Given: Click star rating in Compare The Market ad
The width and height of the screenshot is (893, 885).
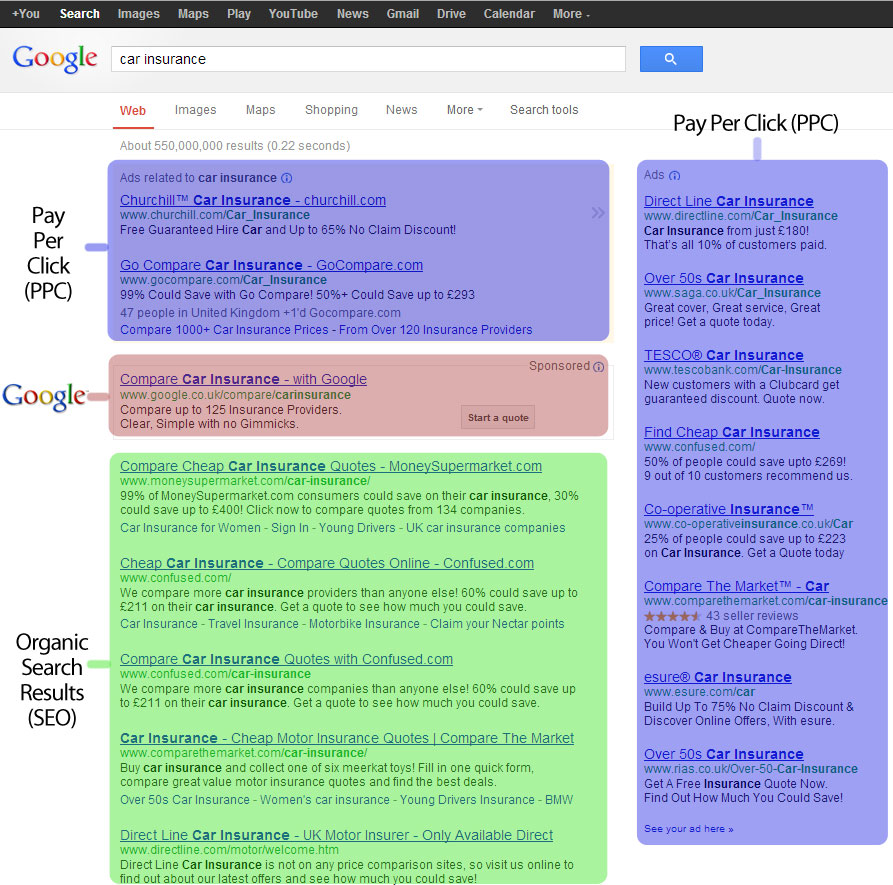Looking at the screenshot, I should (673, 616).
